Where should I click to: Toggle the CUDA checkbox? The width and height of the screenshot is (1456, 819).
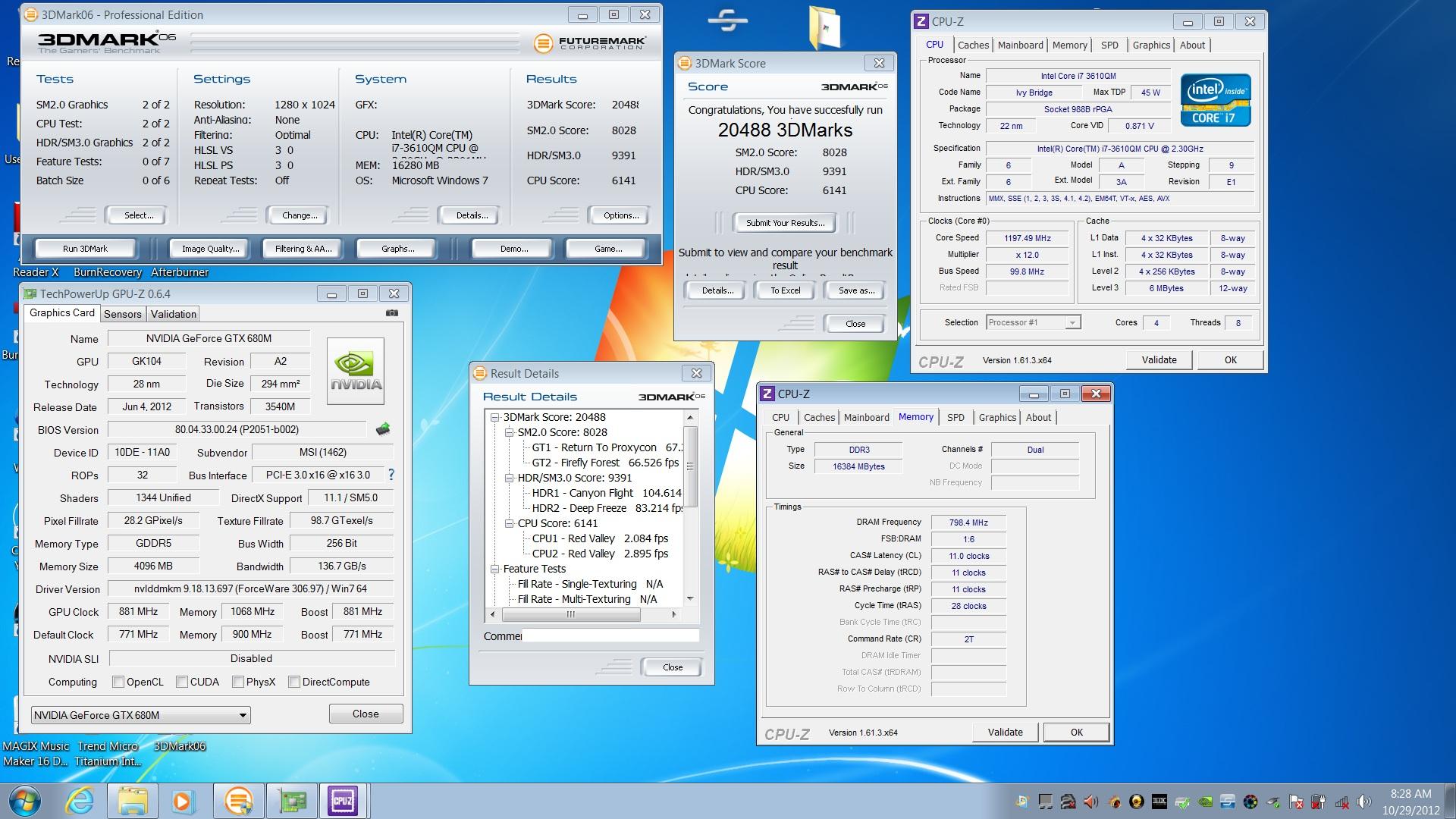(x=182, y=682)
